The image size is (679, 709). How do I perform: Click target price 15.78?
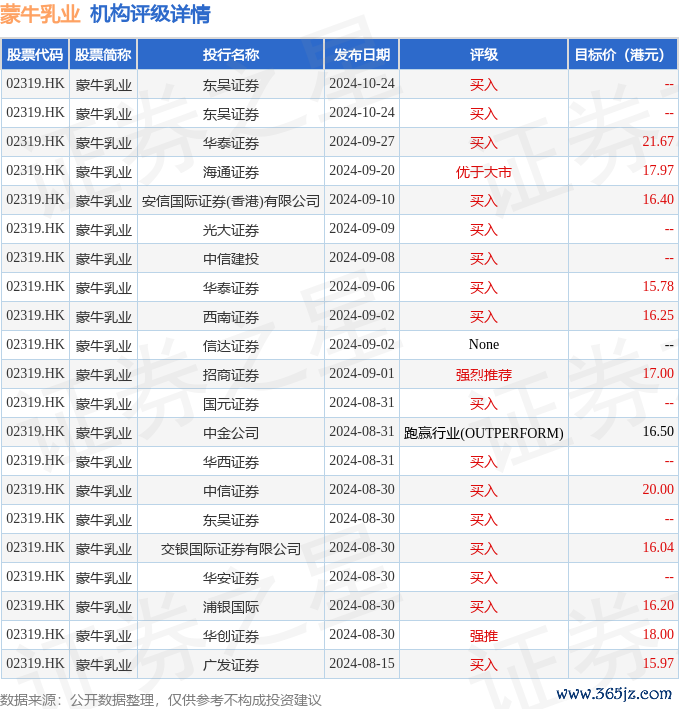[658, 286]
